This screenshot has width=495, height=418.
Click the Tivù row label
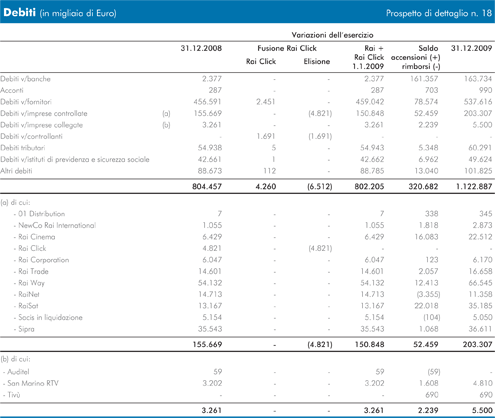click(14, 395)
